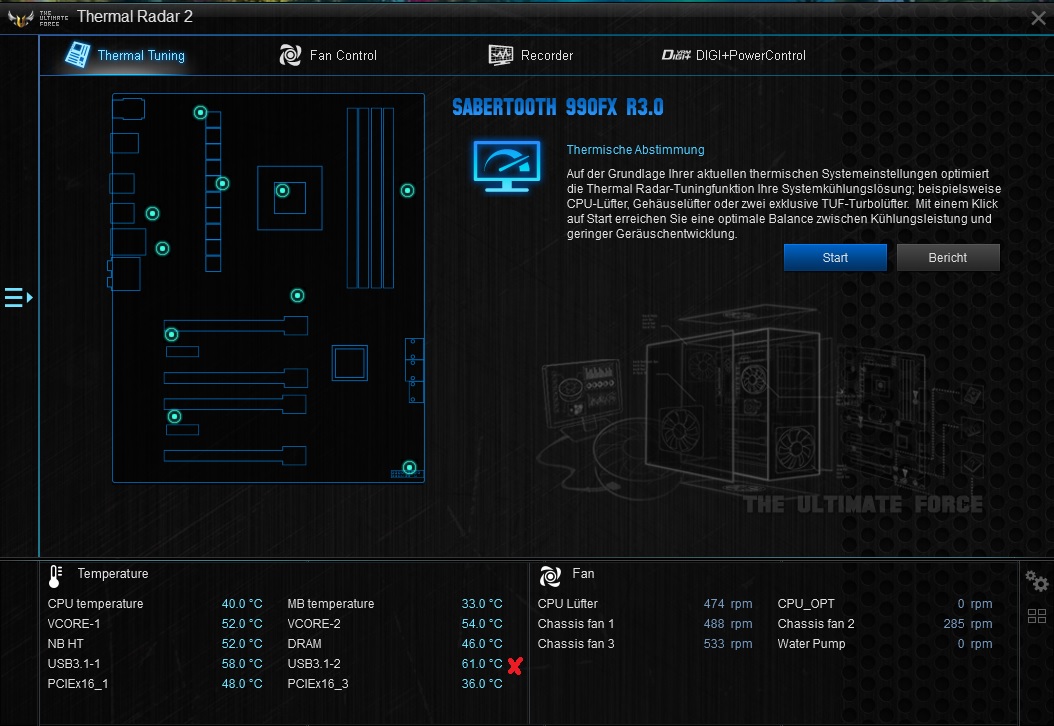Select the sensor marker at the board's bottom-right corner
1054x726 pixels.
(x=409, y=467)
